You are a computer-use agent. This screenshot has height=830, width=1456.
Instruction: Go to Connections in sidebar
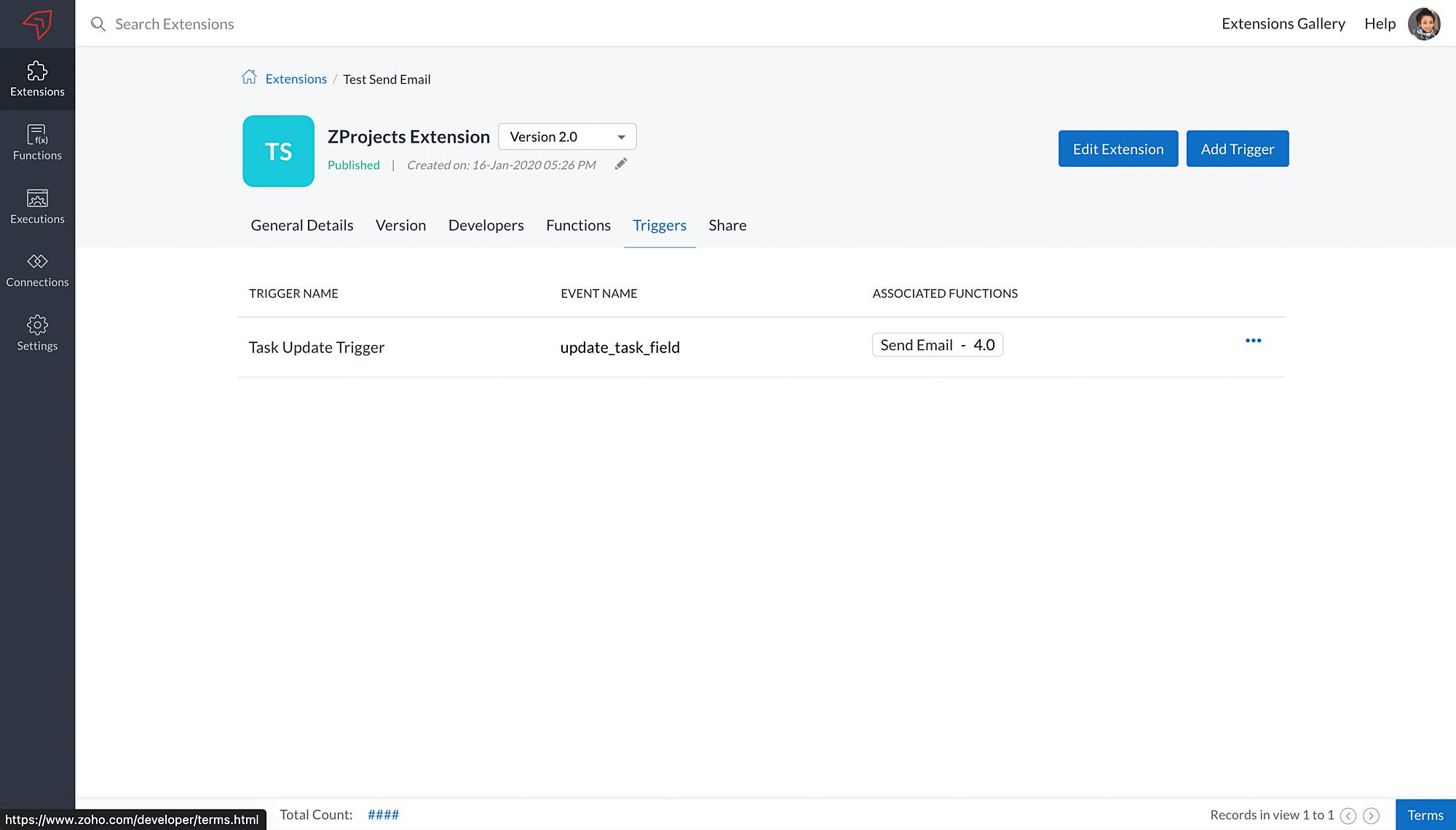(37, 269)
